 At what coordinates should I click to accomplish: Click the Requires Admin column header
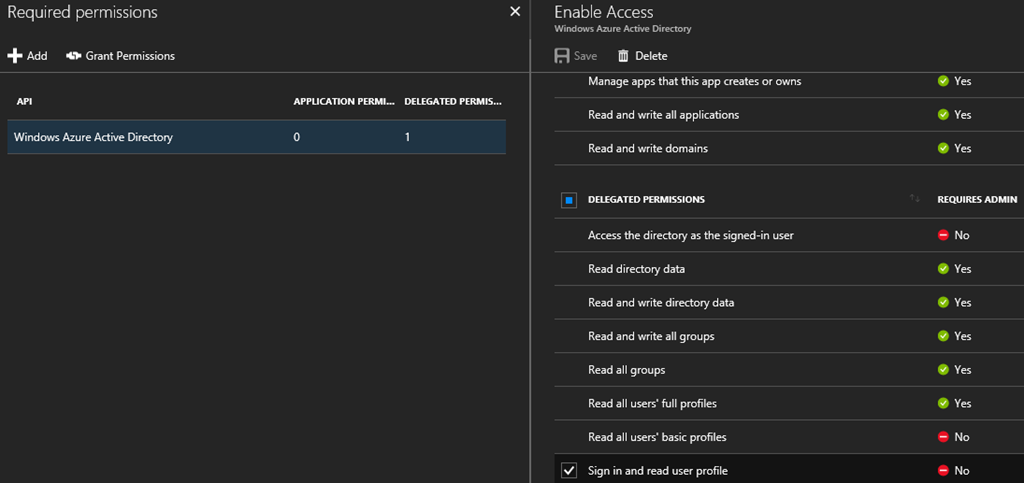click(x=976, y=200)
